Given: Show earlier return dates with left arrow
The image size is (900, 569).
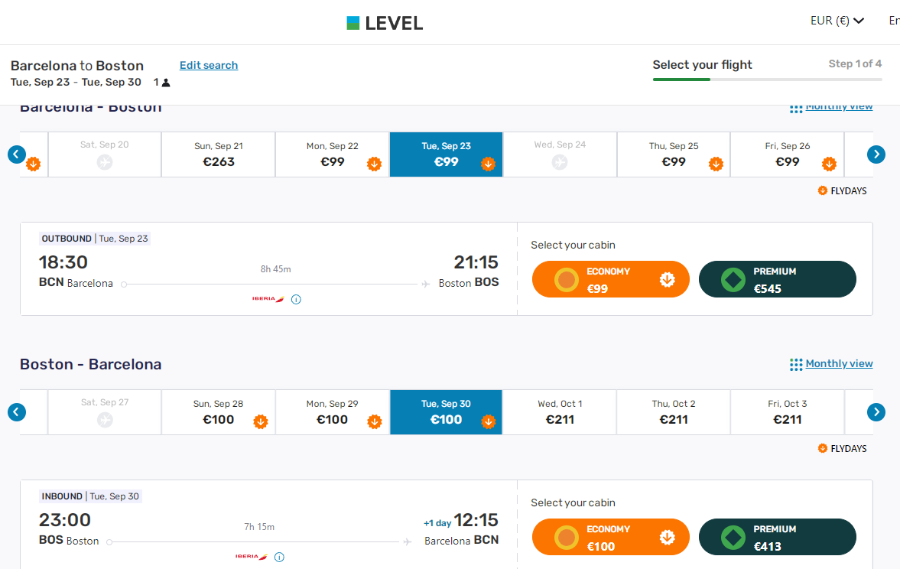Looking at the screenshot, I should [17, 412].
